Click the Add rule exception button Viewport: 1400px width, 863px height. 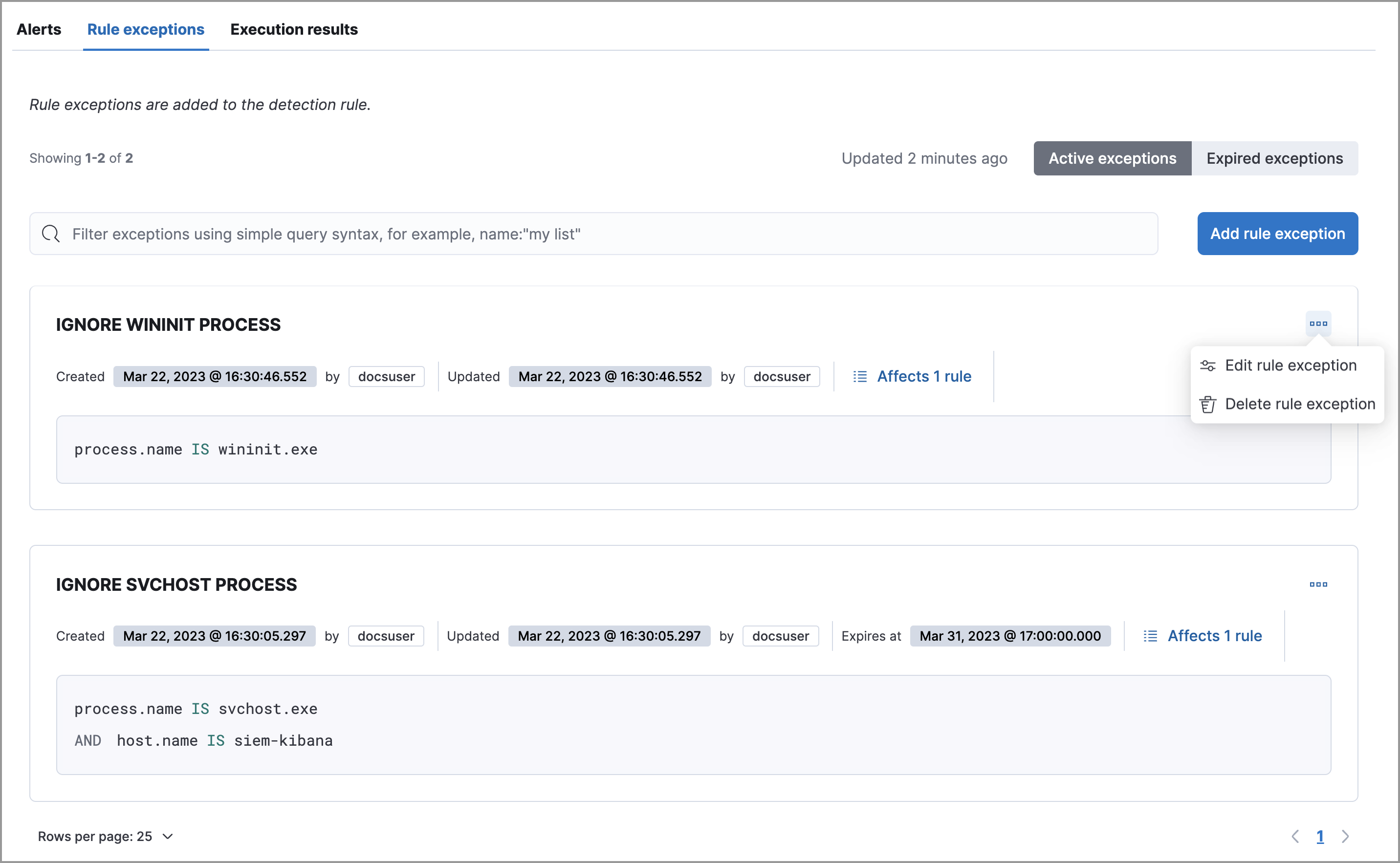coord(1277,234)
